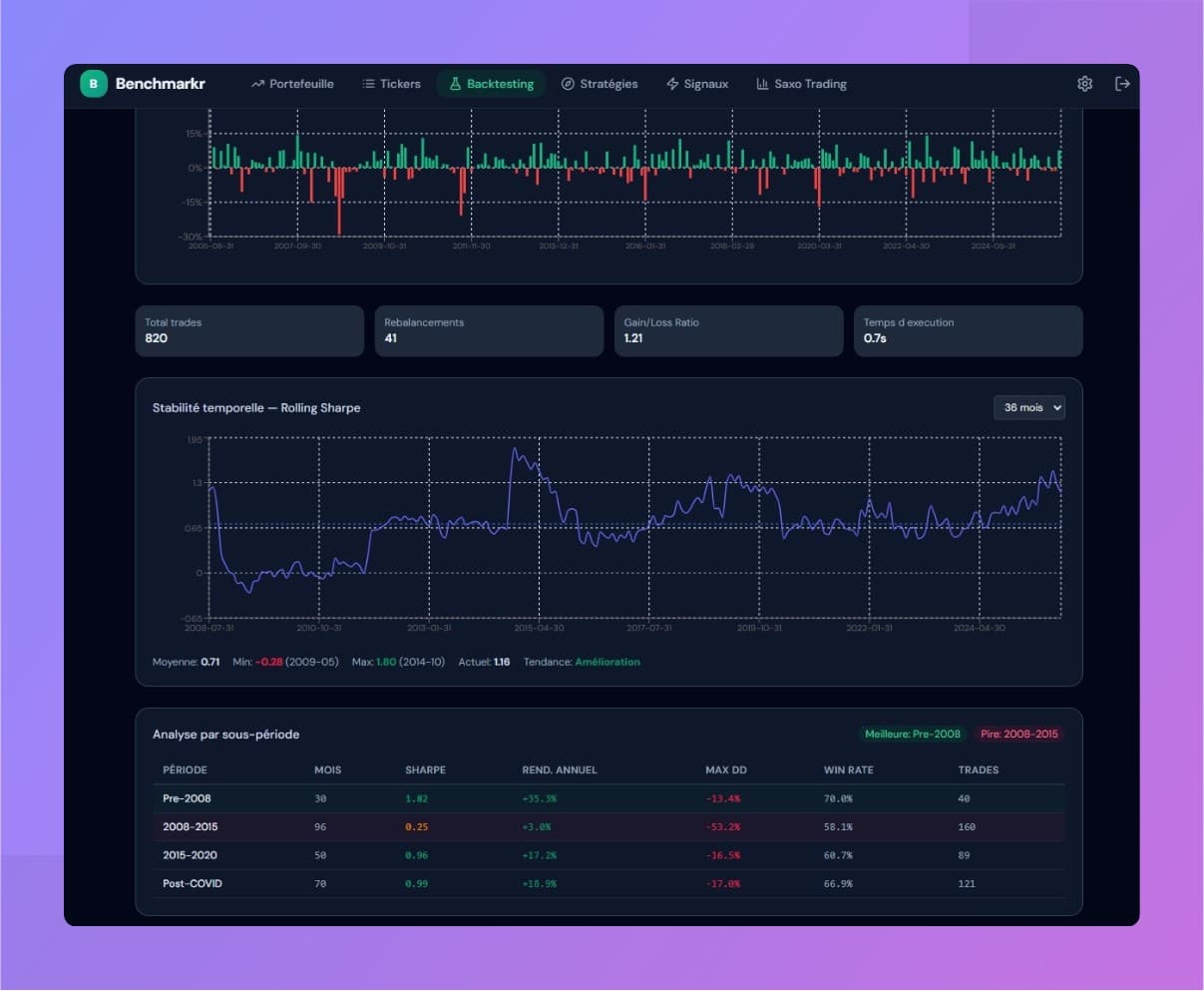Click the Portefeuille trending-arrow icon
Screen dimensions: 1204x991
click(257, 84)
